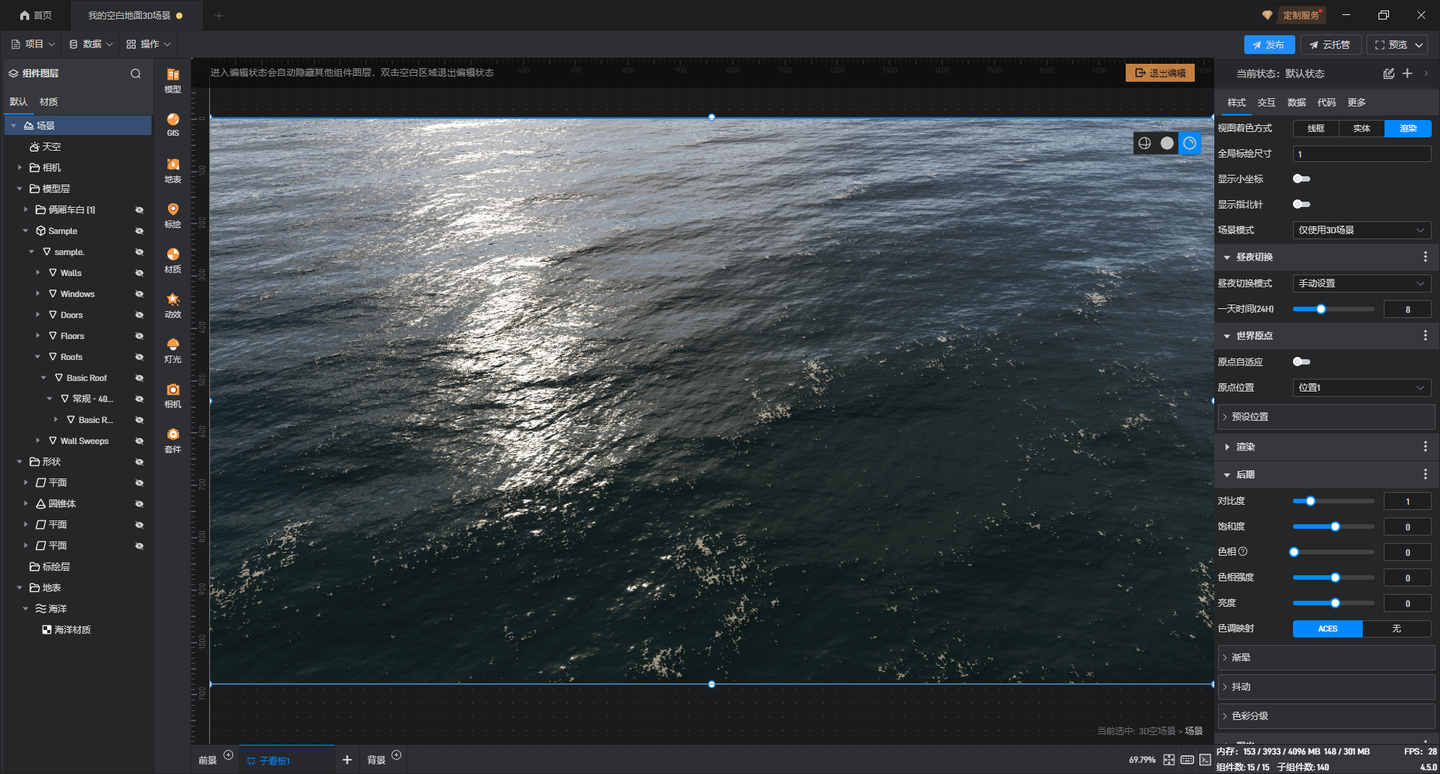The height and width of the screenshot is (774, 1440).
Task: Open the 标绘 plotting marker icon
Action: tap(173, 215)
